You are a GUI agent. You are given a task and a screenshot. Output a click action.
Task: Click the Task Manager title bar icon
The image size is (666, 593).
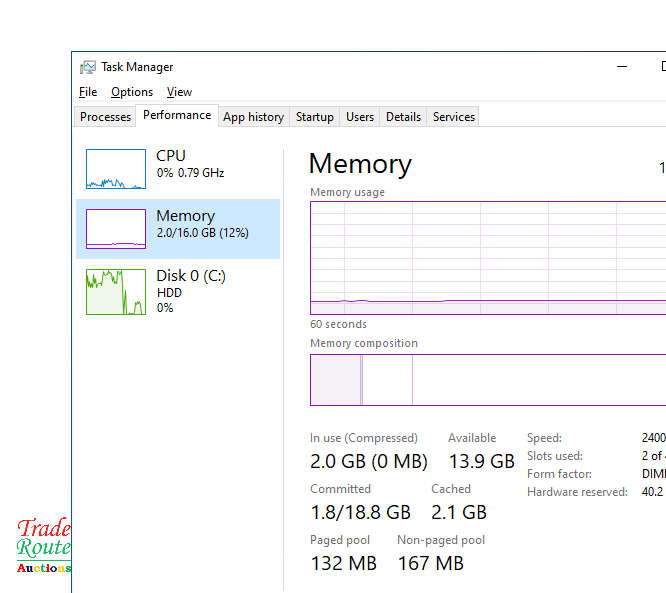pyautogui.click(x=88, y=67)
